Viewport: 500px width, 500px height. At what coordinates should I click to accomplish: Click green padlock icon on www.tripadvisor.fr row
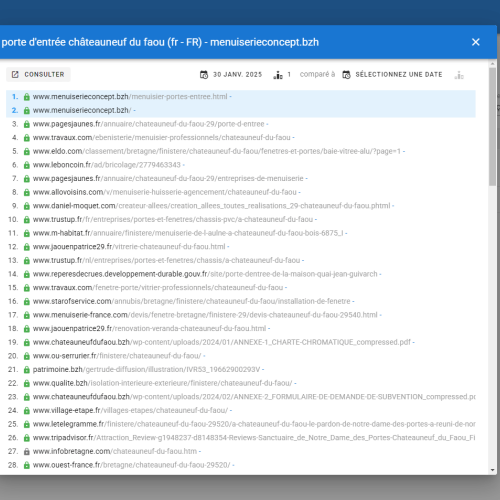click(27, 438)
